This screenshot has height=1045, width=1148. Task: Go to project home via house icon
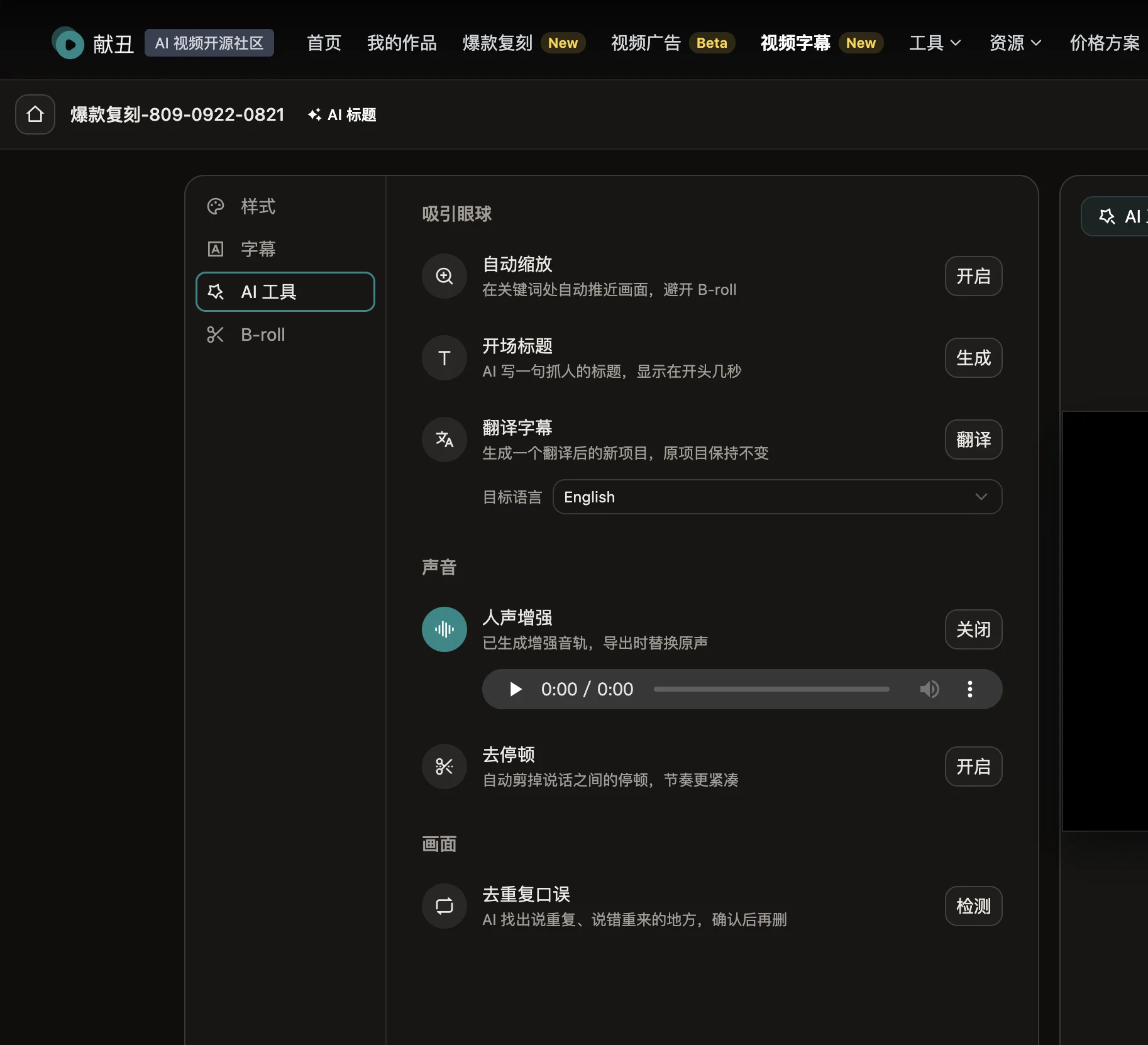(35, 114)
